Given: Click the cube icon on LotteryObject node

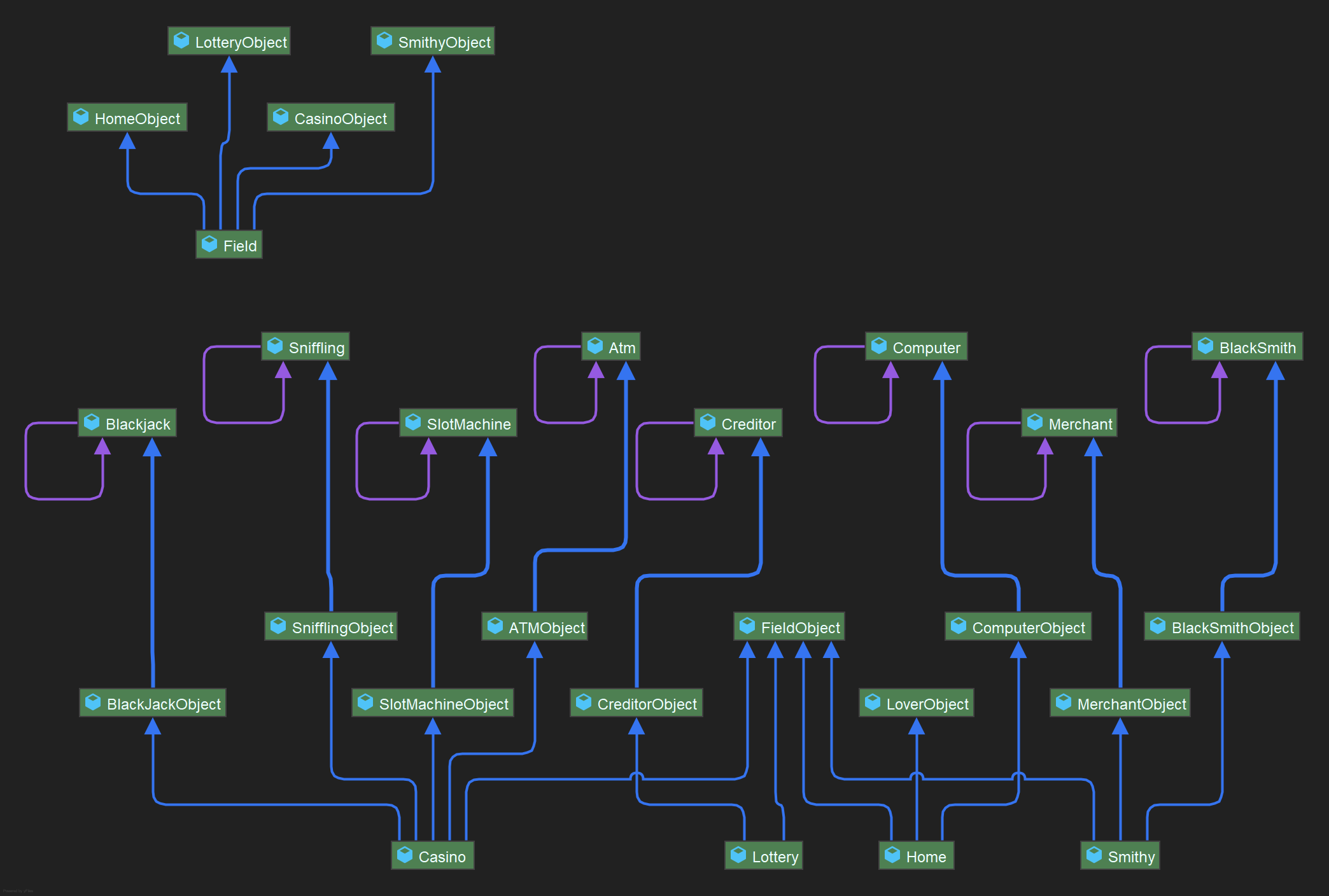Looking at the screenshot, I should pos(181,41).
